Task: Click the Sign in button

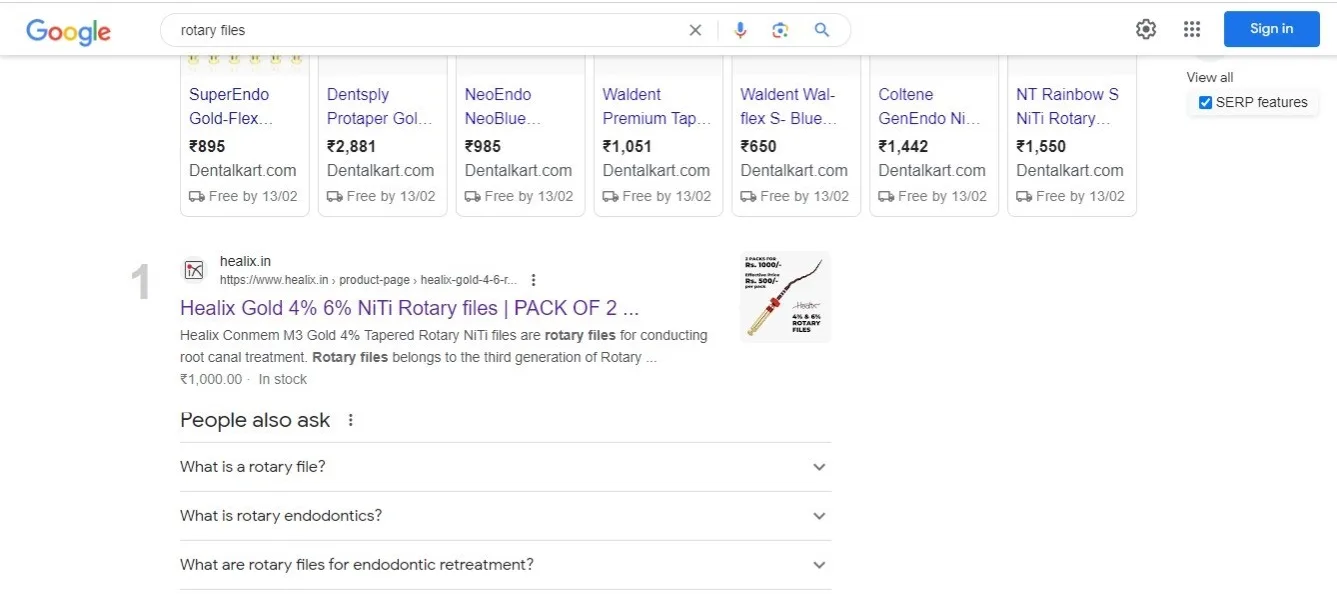Action: coord(1271,29)
